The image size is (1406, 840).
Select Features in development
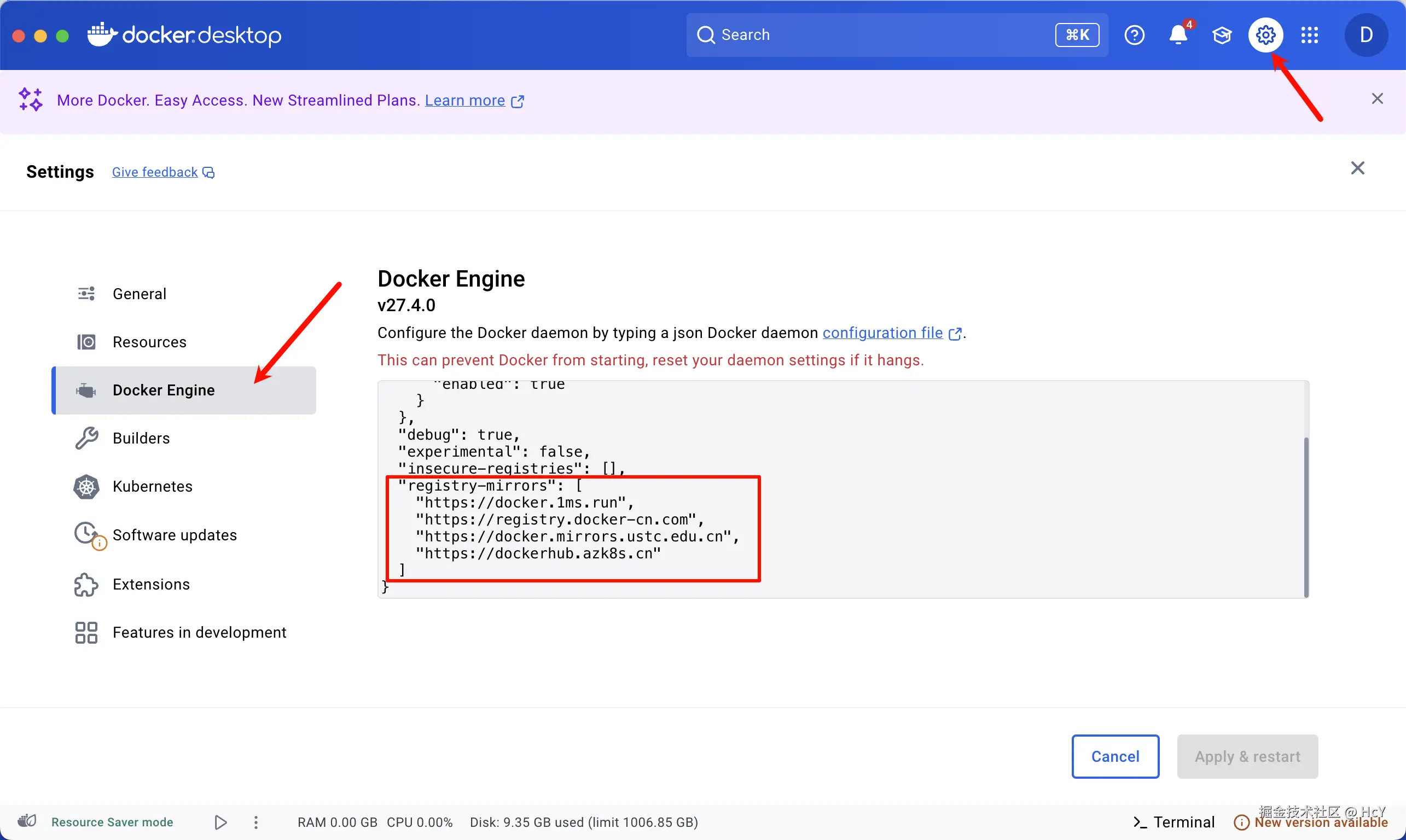click(199, 632)
